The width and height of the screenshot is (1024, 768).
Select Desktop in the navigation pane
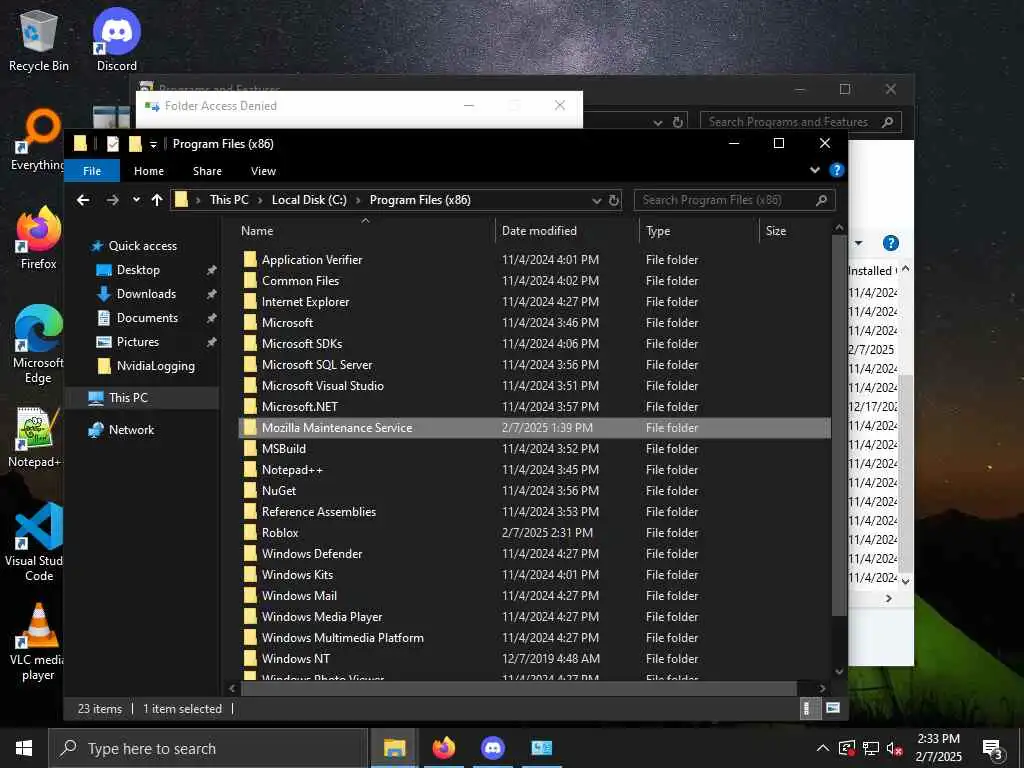coord(138,270)
